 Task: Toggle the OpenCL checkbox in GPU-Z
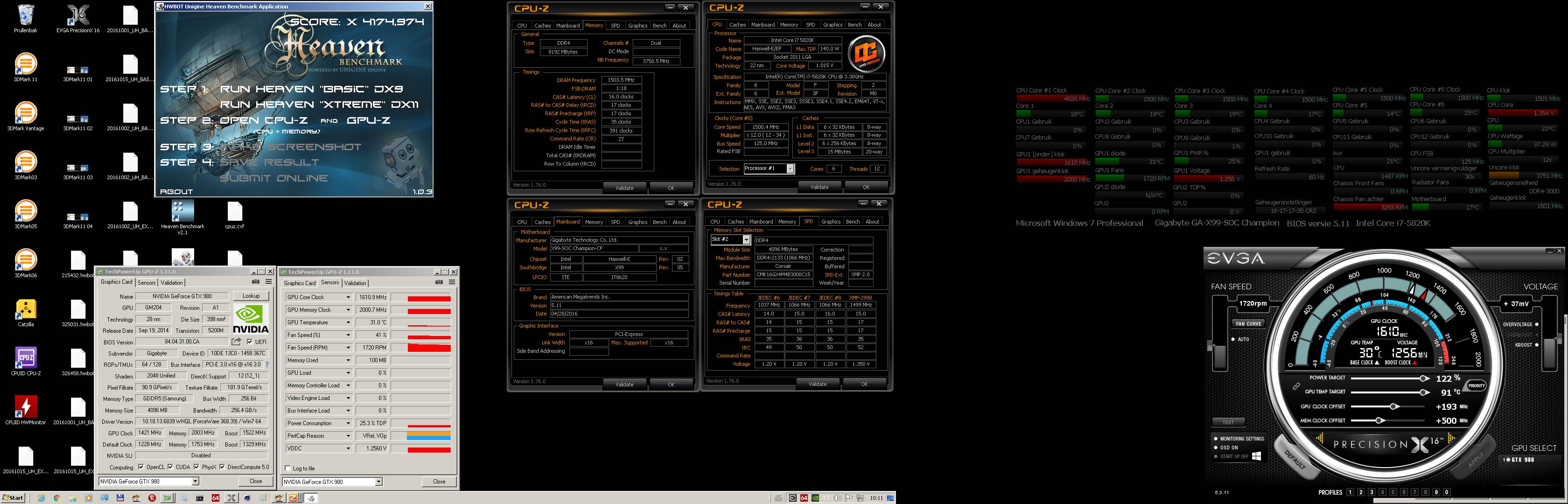pyautogui.click(x=140, y=467)
